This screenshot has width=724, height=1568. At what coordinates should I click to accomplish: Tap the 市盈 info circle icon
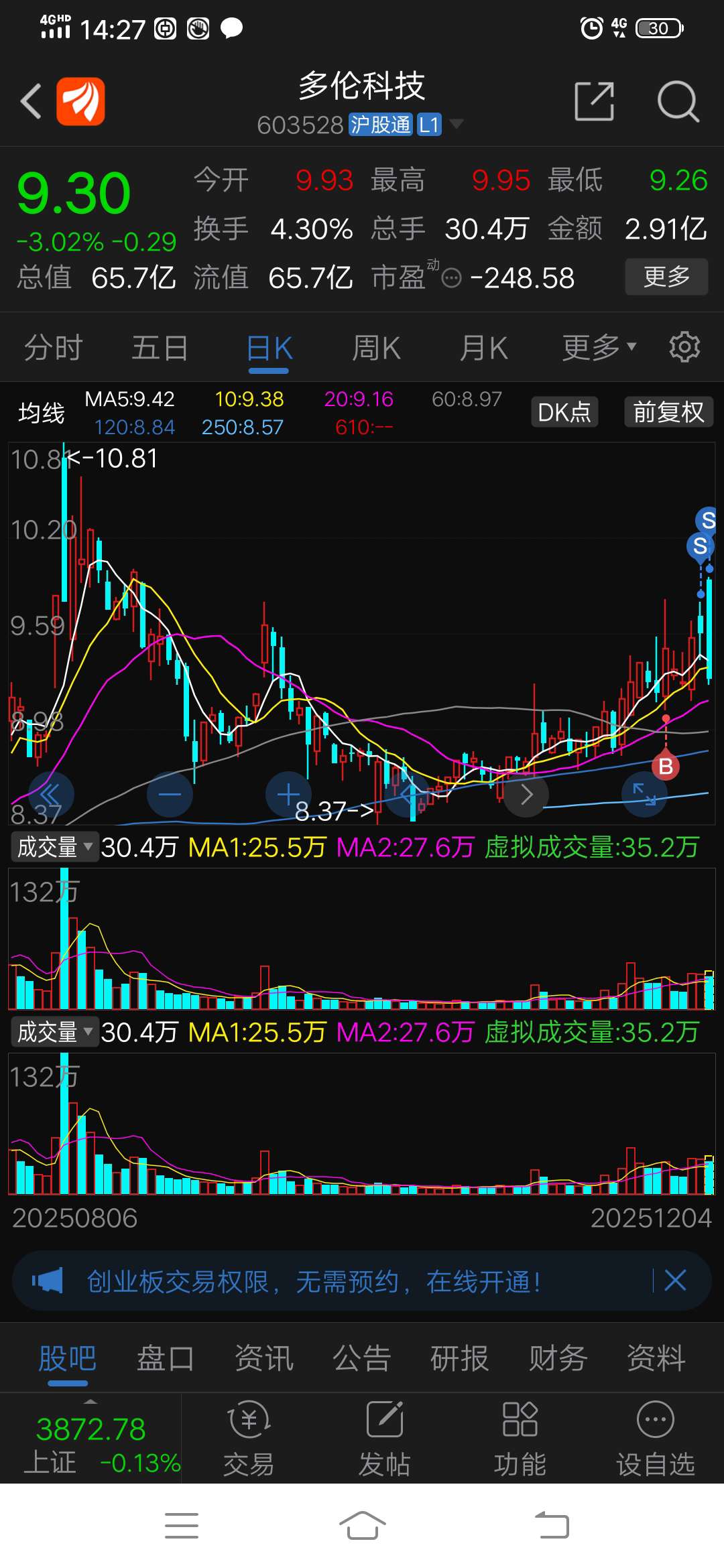452,277
